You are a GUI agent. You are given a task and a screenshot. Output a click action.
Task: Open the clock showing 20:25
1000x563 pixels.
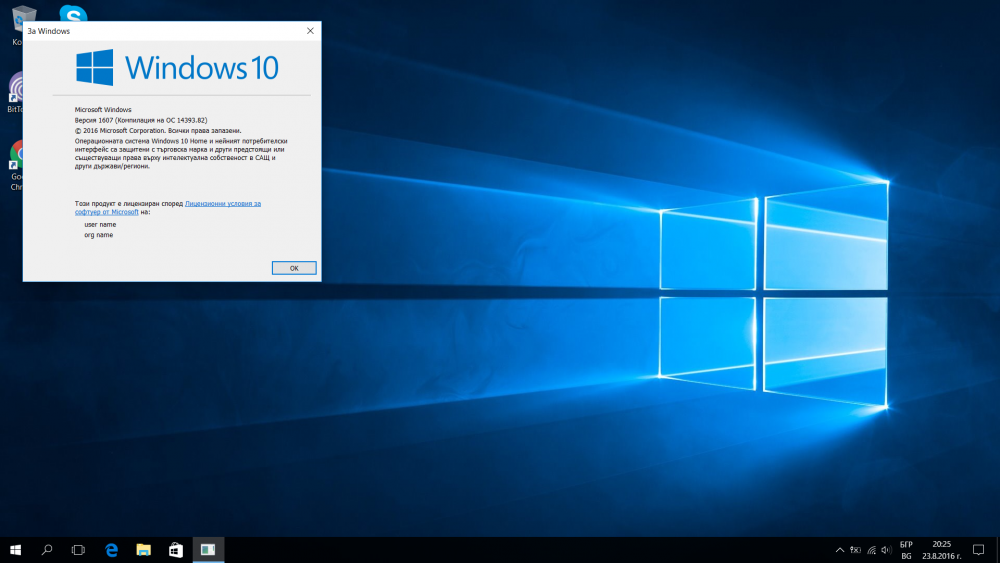coord(941,550)
